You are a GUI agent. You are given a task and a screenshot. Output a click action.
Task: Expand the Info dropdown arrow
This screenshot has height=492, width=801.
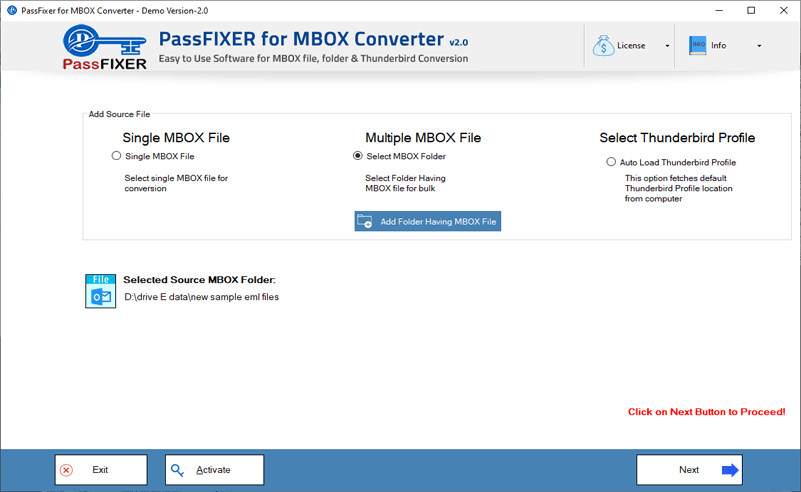click(759, 46)
